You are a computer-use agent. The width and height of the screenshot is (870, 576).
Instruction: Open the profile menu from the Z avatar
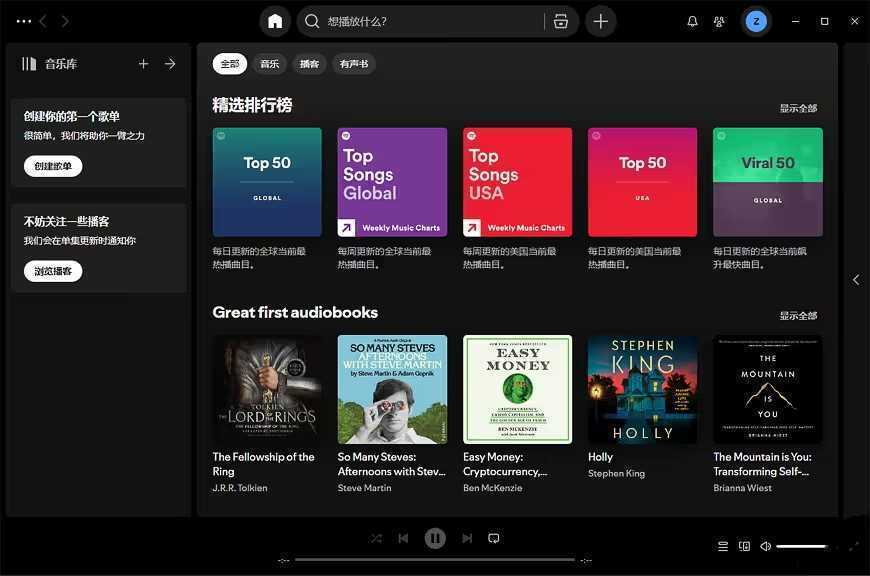pos(756,20)
